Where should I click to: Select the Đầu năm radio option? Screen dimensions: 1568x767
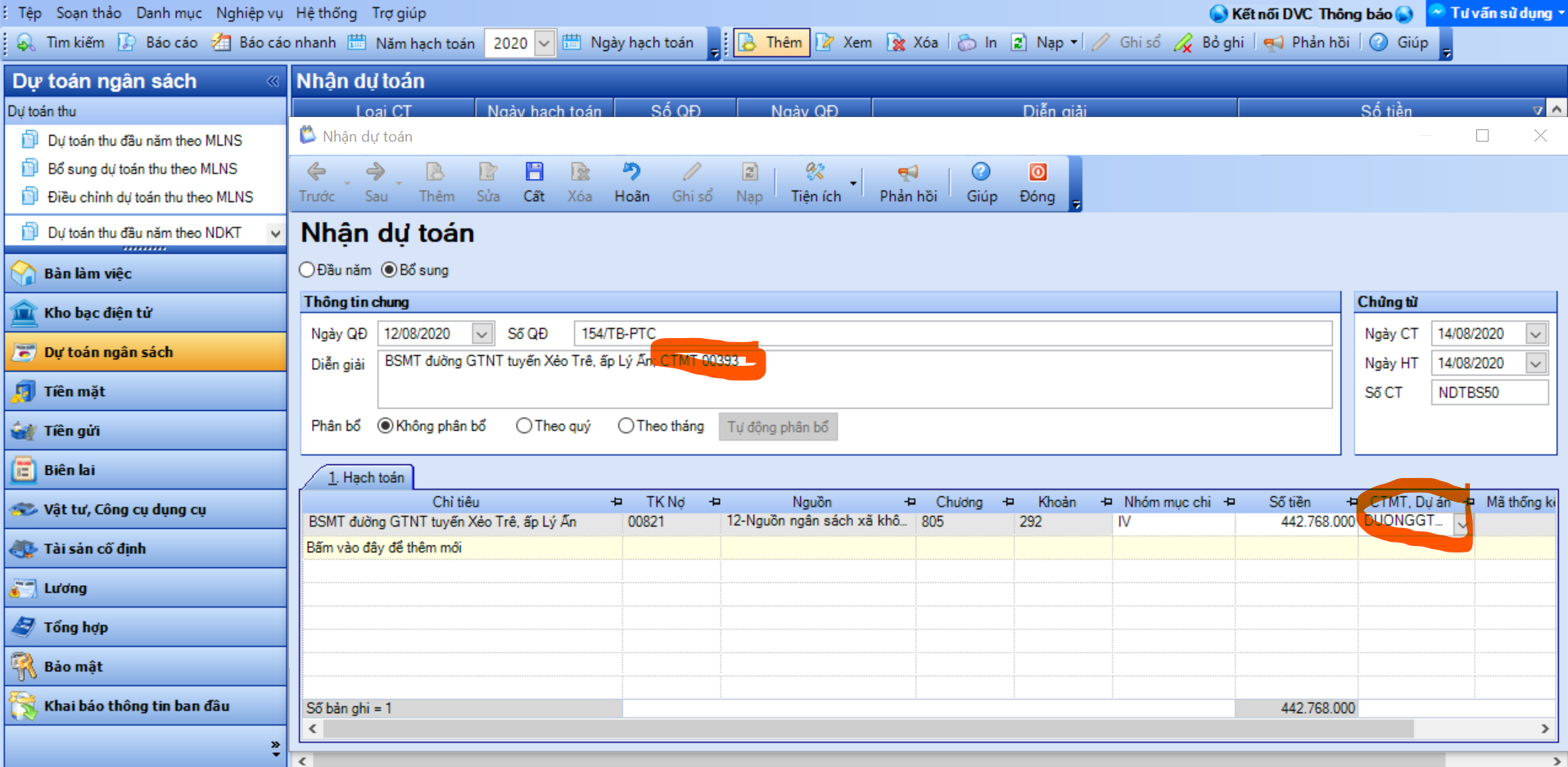(x=308, y=270)
